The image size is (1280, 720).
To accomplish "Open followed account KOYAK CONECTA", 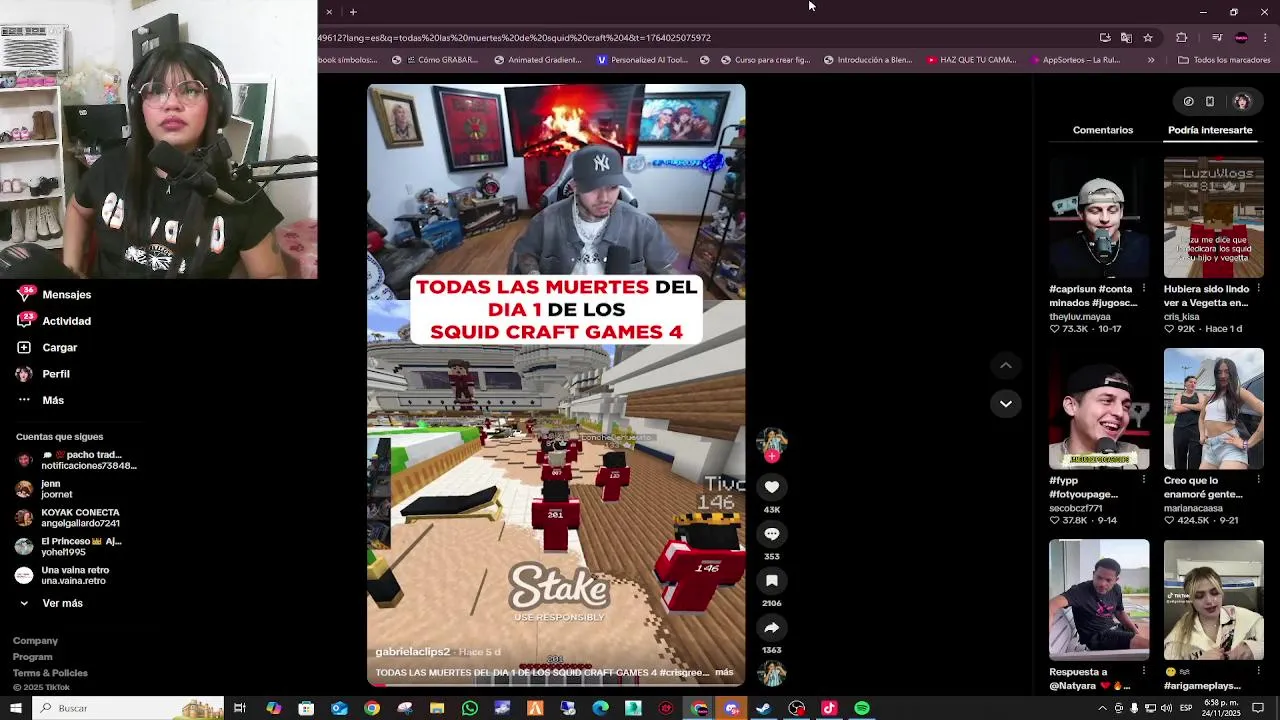I will pos(68,518).
